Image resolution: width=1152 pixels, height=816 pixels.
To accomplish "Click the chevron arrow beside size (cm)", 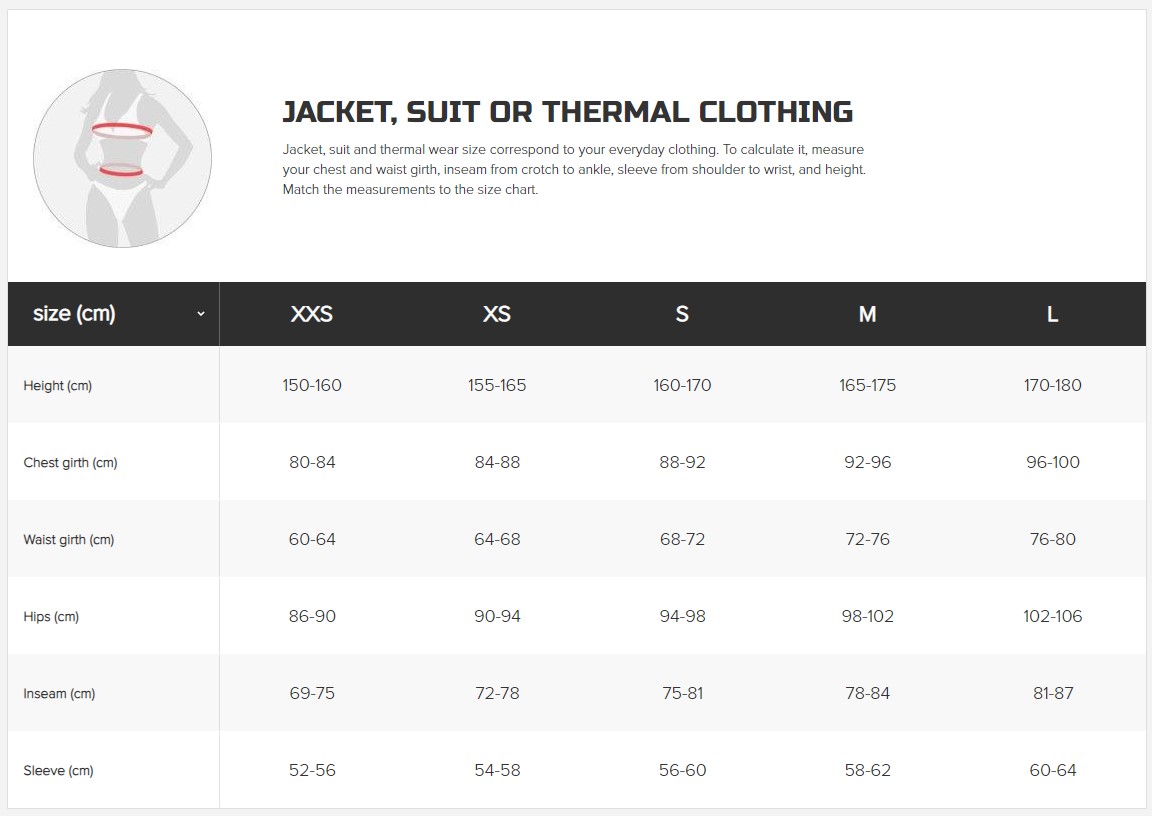I will [201, 314].
